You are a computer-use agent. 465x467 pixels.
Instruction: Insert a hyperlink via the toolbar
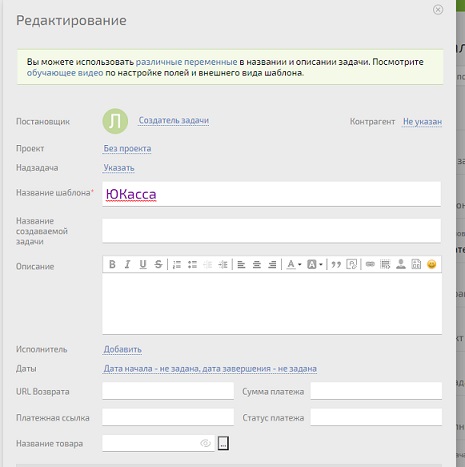coord(370,264)
